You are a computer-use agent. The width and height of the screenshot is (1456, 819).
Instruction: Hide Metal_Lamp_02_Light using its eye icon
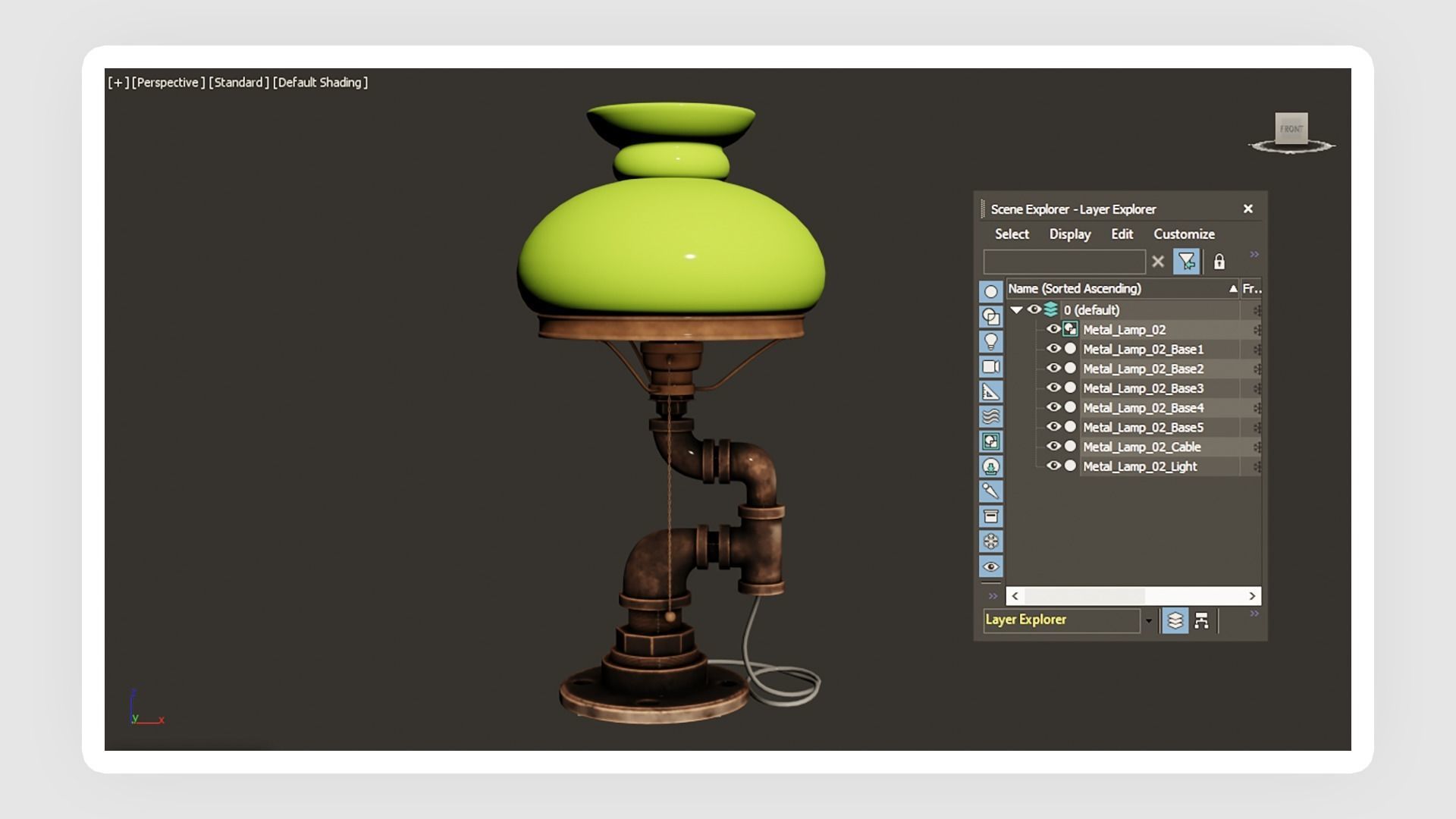click(1053, 466)
